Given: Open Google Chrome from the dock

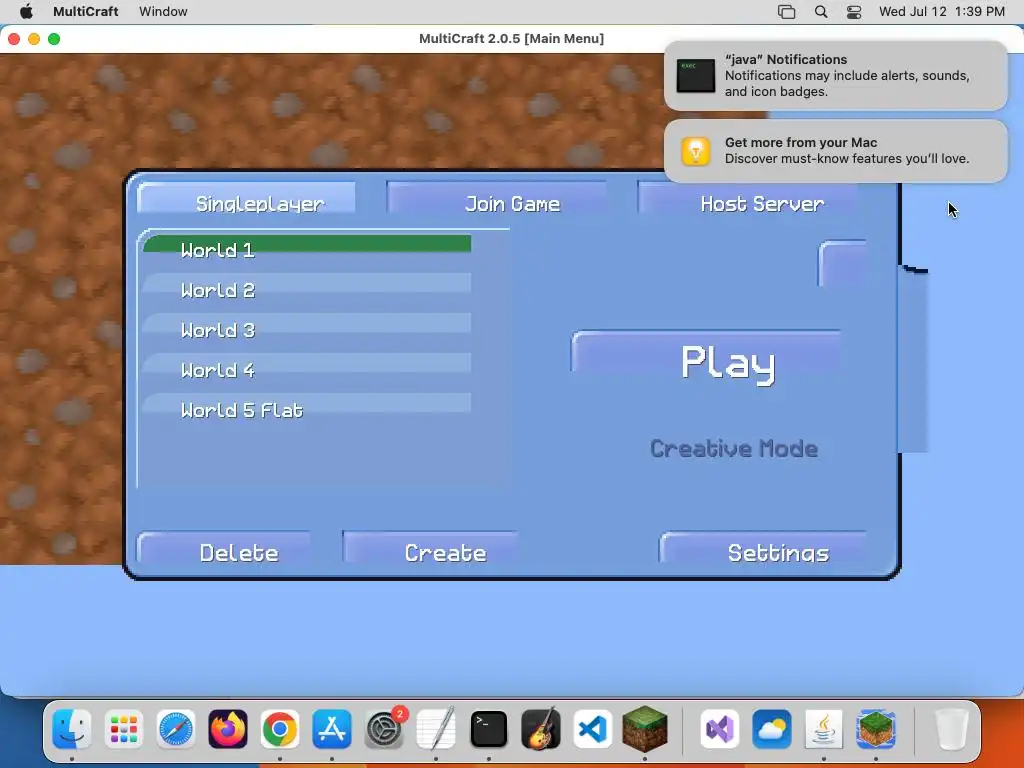Looking at the screenshot, I should (280, 729).
